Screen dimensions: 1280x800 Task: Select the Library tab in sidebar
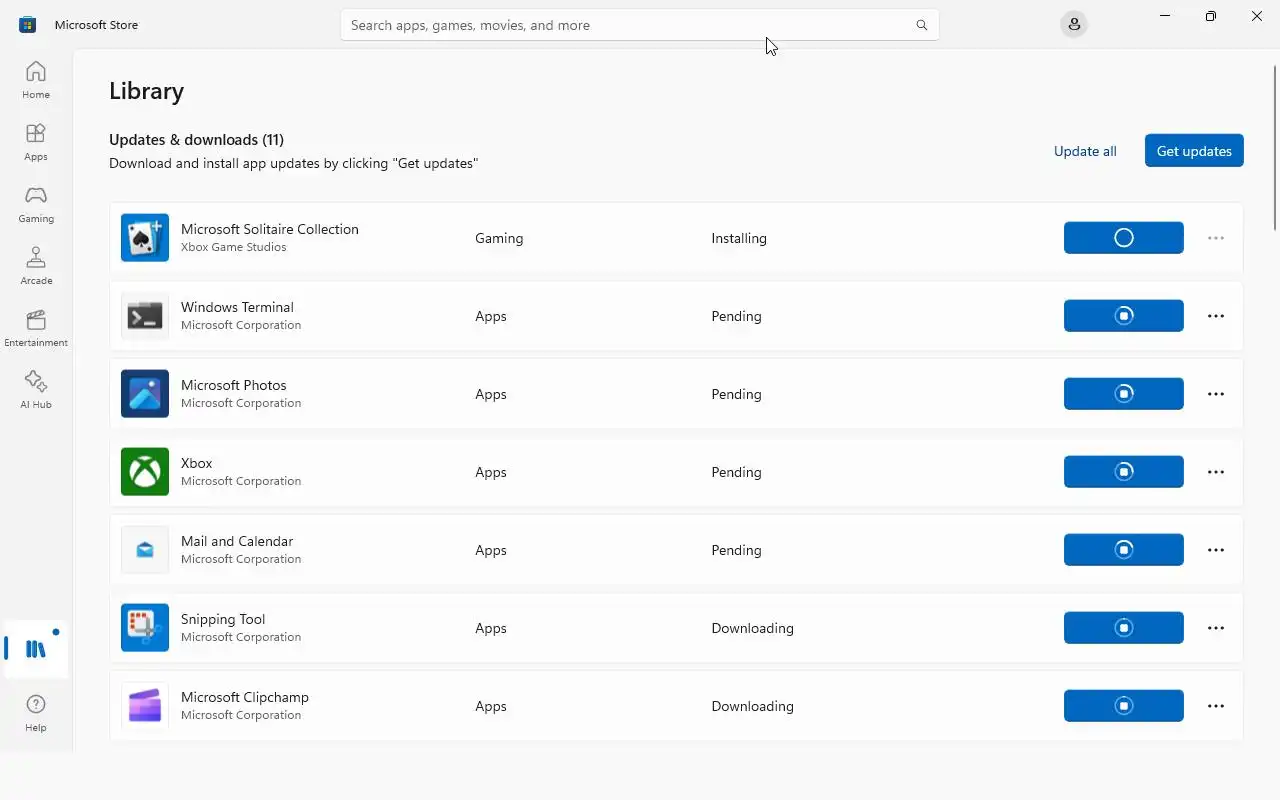tap(36, 649)
